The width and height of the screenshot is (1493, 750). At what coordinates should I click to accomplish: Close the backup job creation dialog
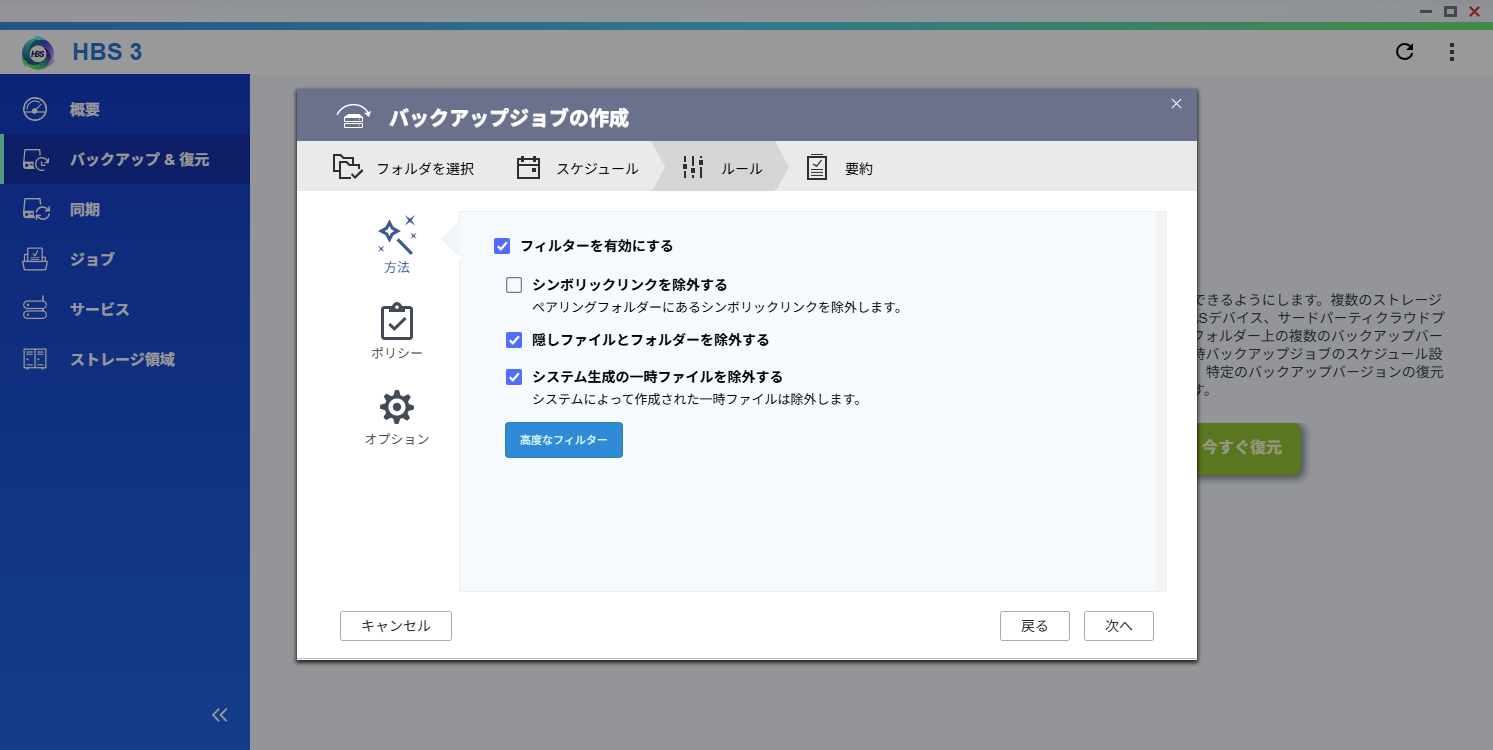tap(1176, 103)
